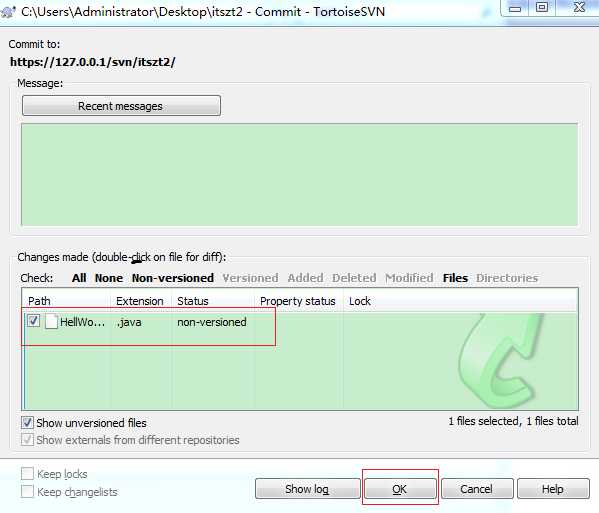Viewport: 599px width, 513px height.
Task: Click the HelloWorld java file icon
Action: (x=51, y=322)
